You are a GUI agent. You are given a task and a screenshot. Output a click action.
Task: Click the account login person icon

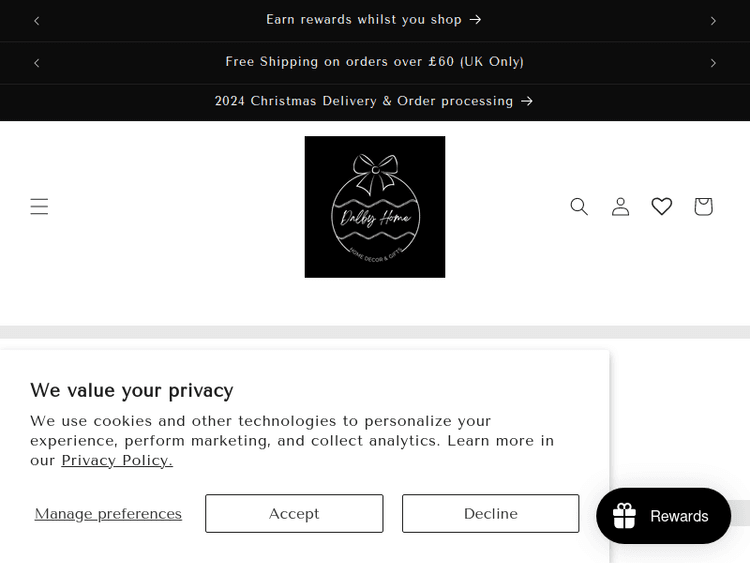620,206
